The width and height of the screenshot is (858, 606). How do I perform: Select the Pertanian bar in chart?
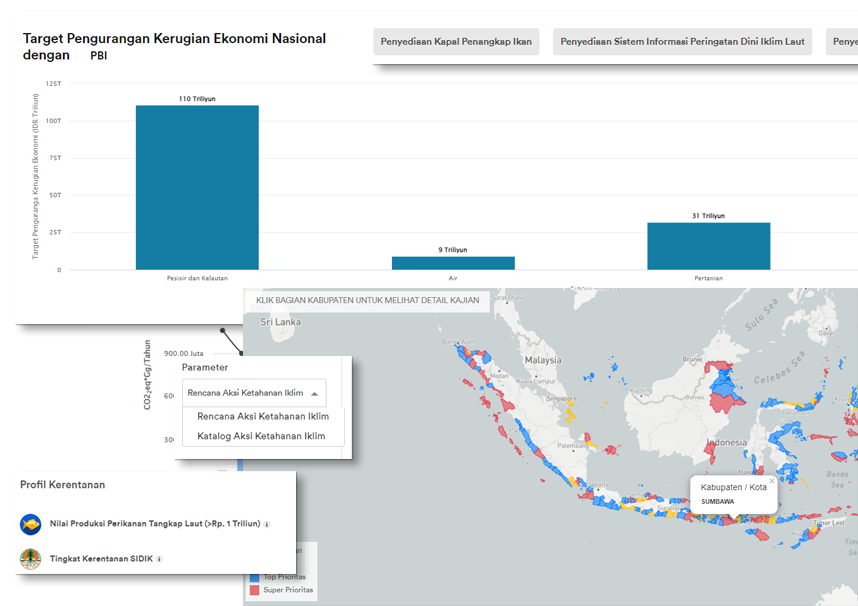[x=708, y=246]
